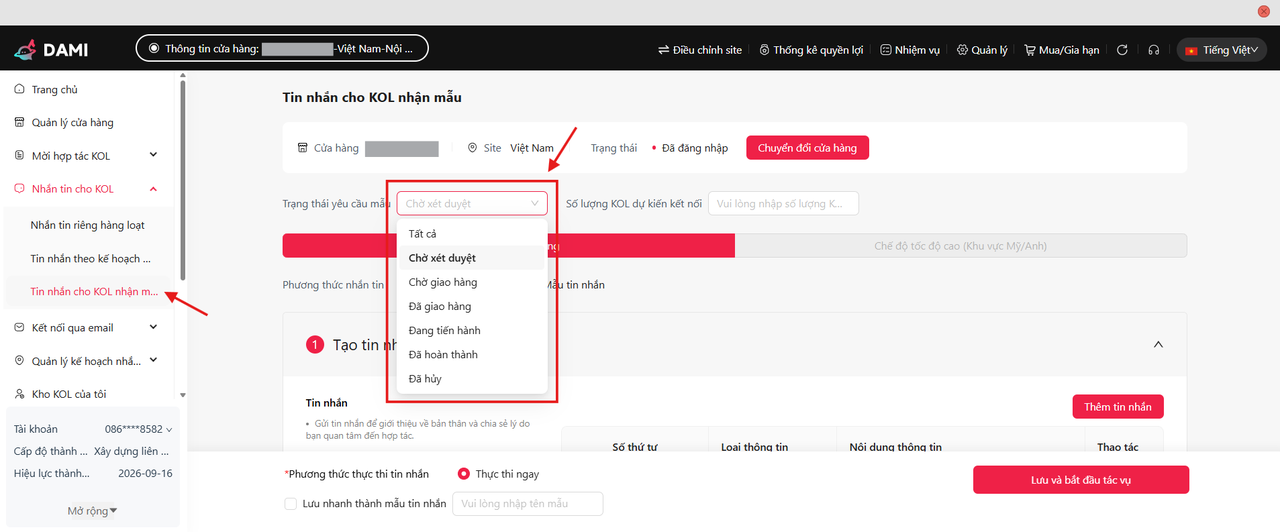Viewport: 1280px width, 532px height.
Task: Select Đã hoàn thành status option
Action: pyautogui.click(x=443, y=355)
